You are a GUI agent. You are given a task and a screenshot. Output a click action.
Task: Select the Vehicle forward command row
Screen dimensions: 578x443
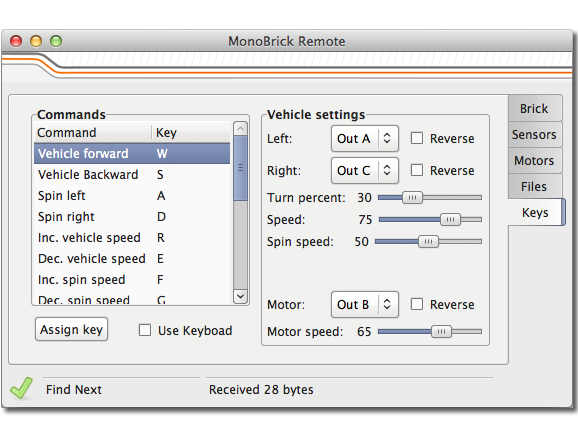point(132,153)
